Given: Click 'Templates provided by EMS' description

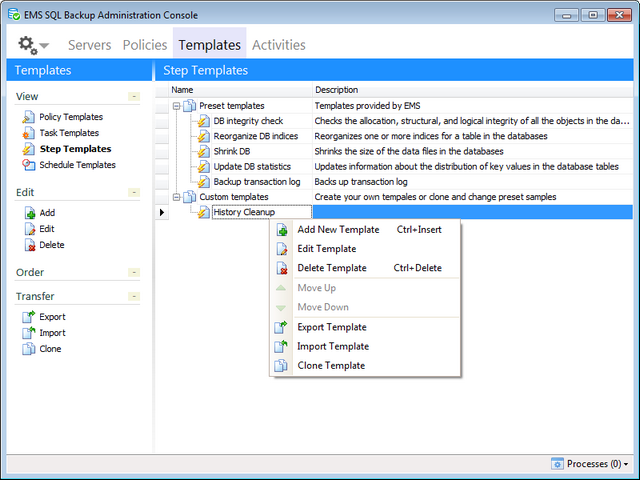Looking at the screenshot, I should [x=367, y=106].
